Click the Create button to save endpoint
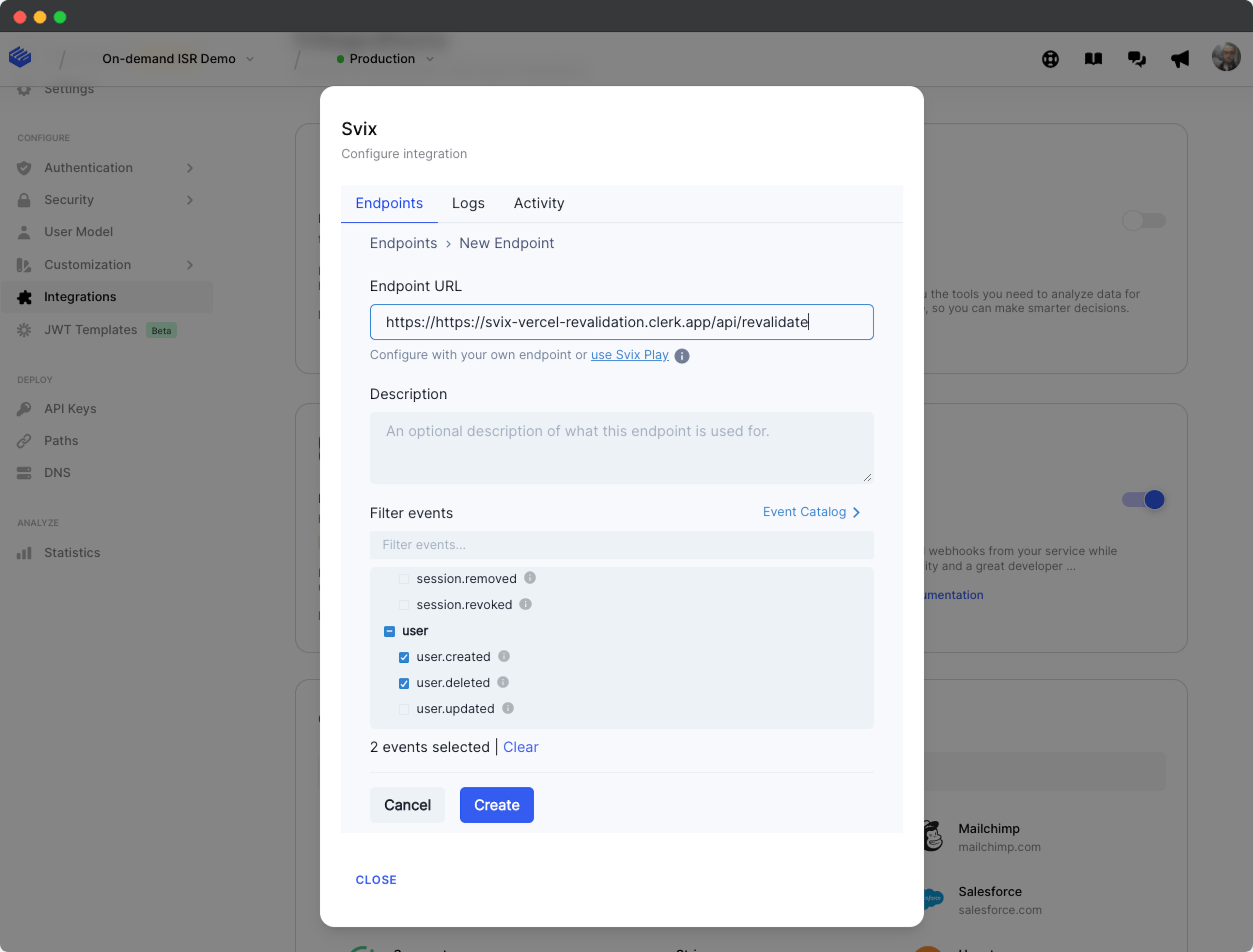Screen dimensions: 1253x952 coord(496,804)
